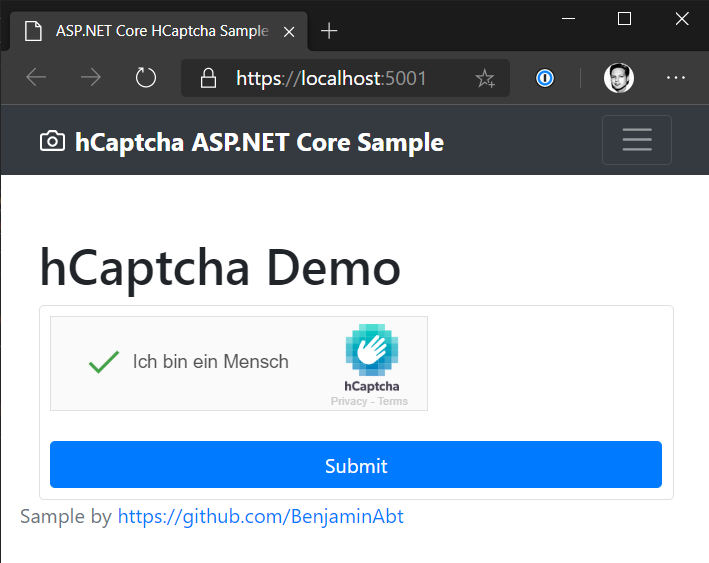The image size is (709, 563).
Task: Open the hCaptcha Terms link
Action: coord(392,401)
